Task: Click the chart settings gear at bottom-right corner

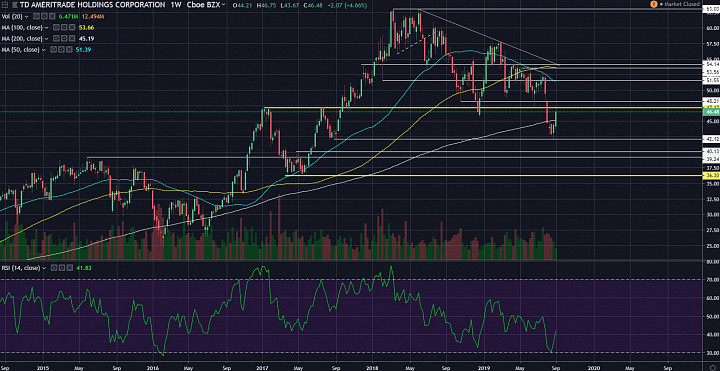Action: tap(714, 367)
